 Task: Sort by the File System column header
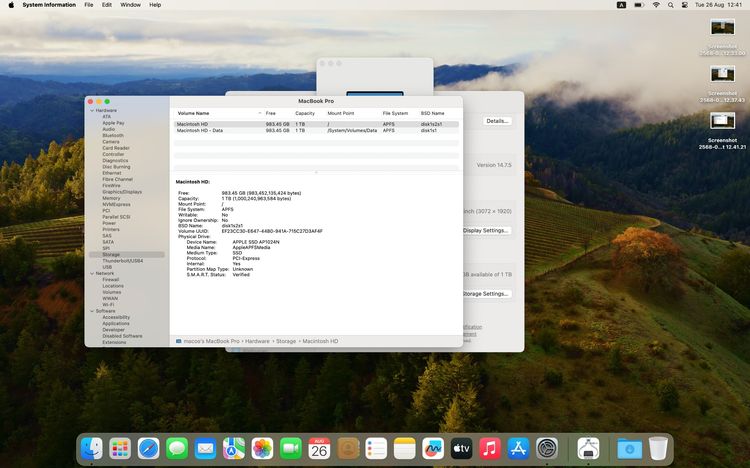395,113
